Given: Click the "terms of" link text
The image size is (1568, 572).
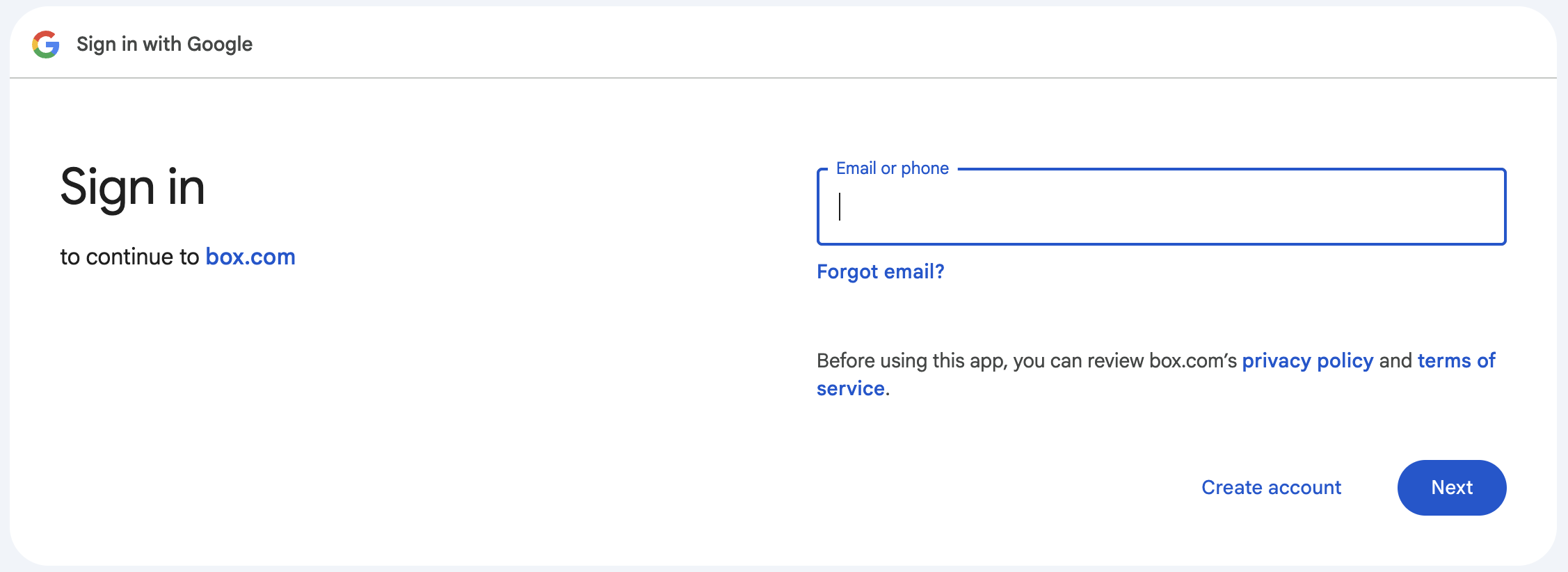Looking at the screenshot, I should pos(1456,360).
